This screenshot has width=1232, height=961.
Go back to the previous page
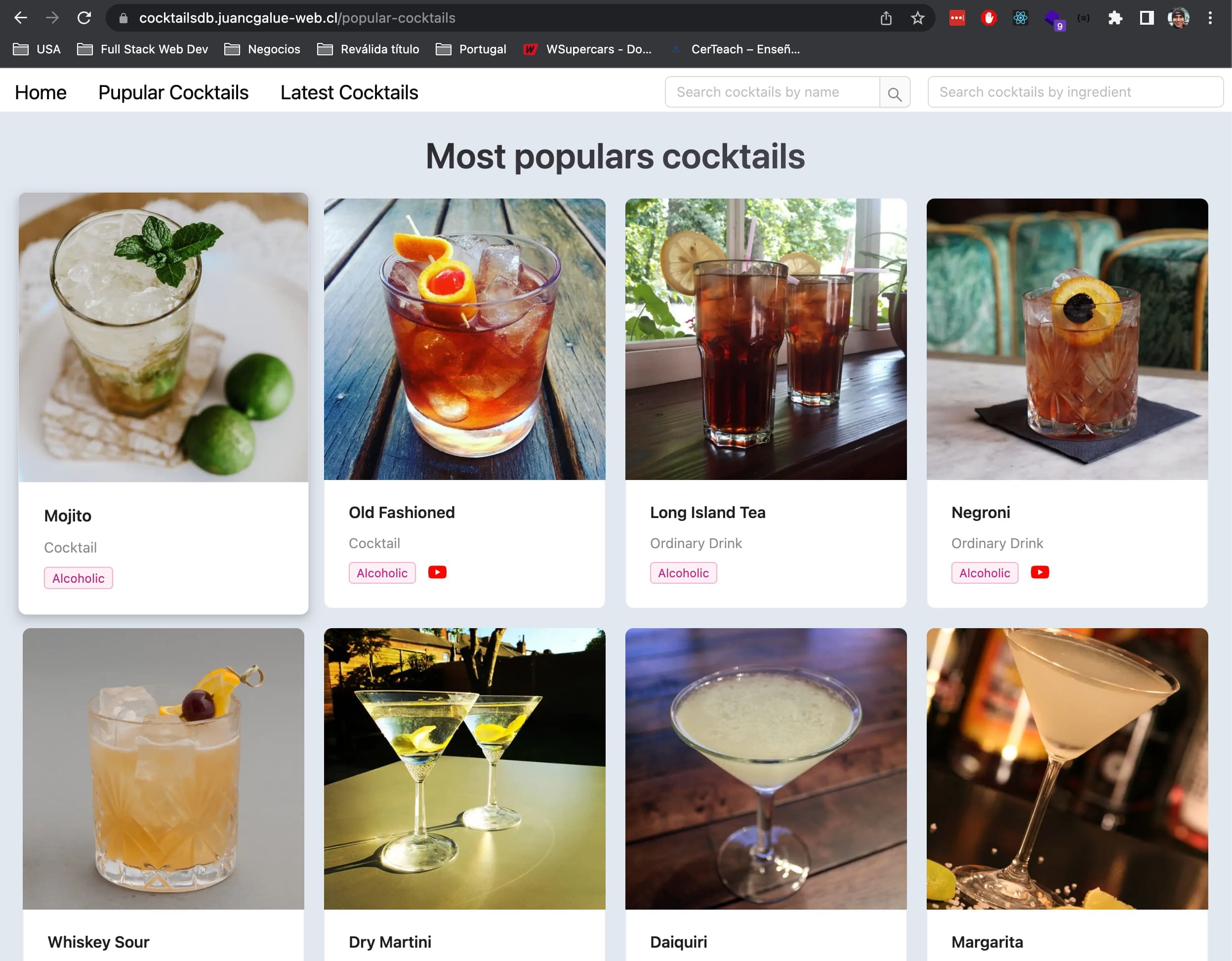21,18
